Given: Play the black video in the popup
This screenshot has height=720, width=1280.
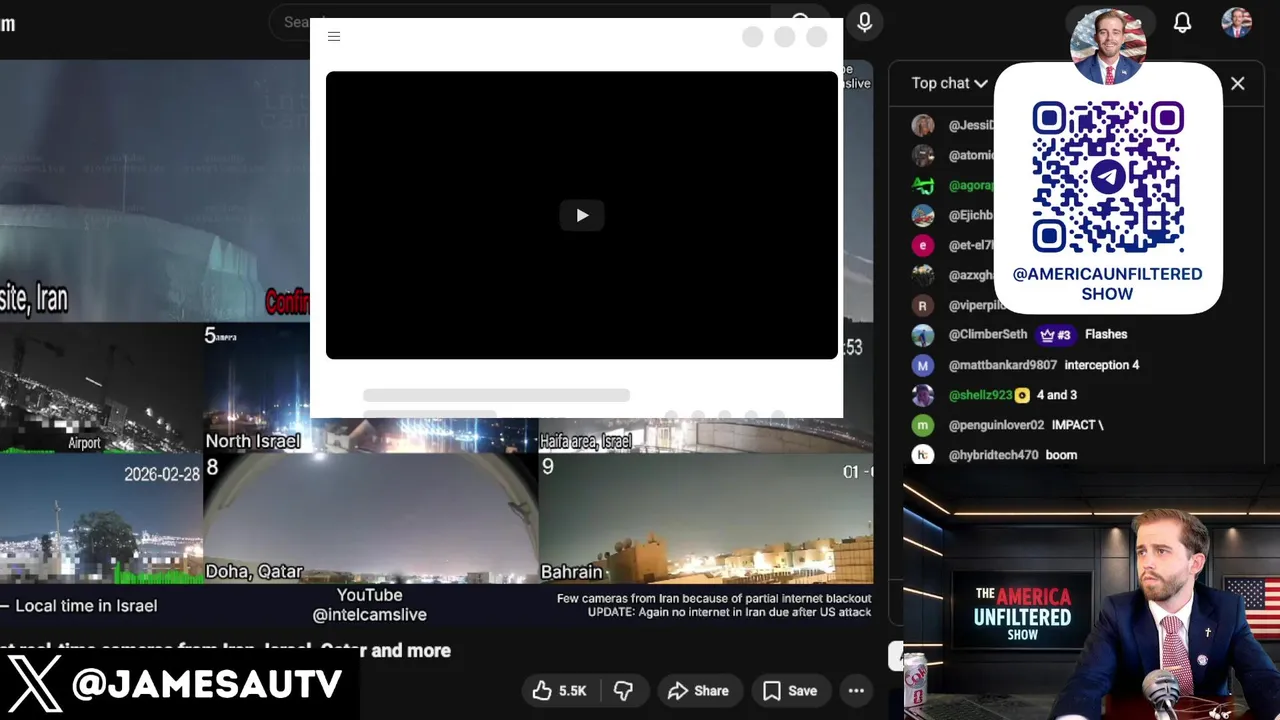Looking at the screenshot, I should click(x=582, y=215).
